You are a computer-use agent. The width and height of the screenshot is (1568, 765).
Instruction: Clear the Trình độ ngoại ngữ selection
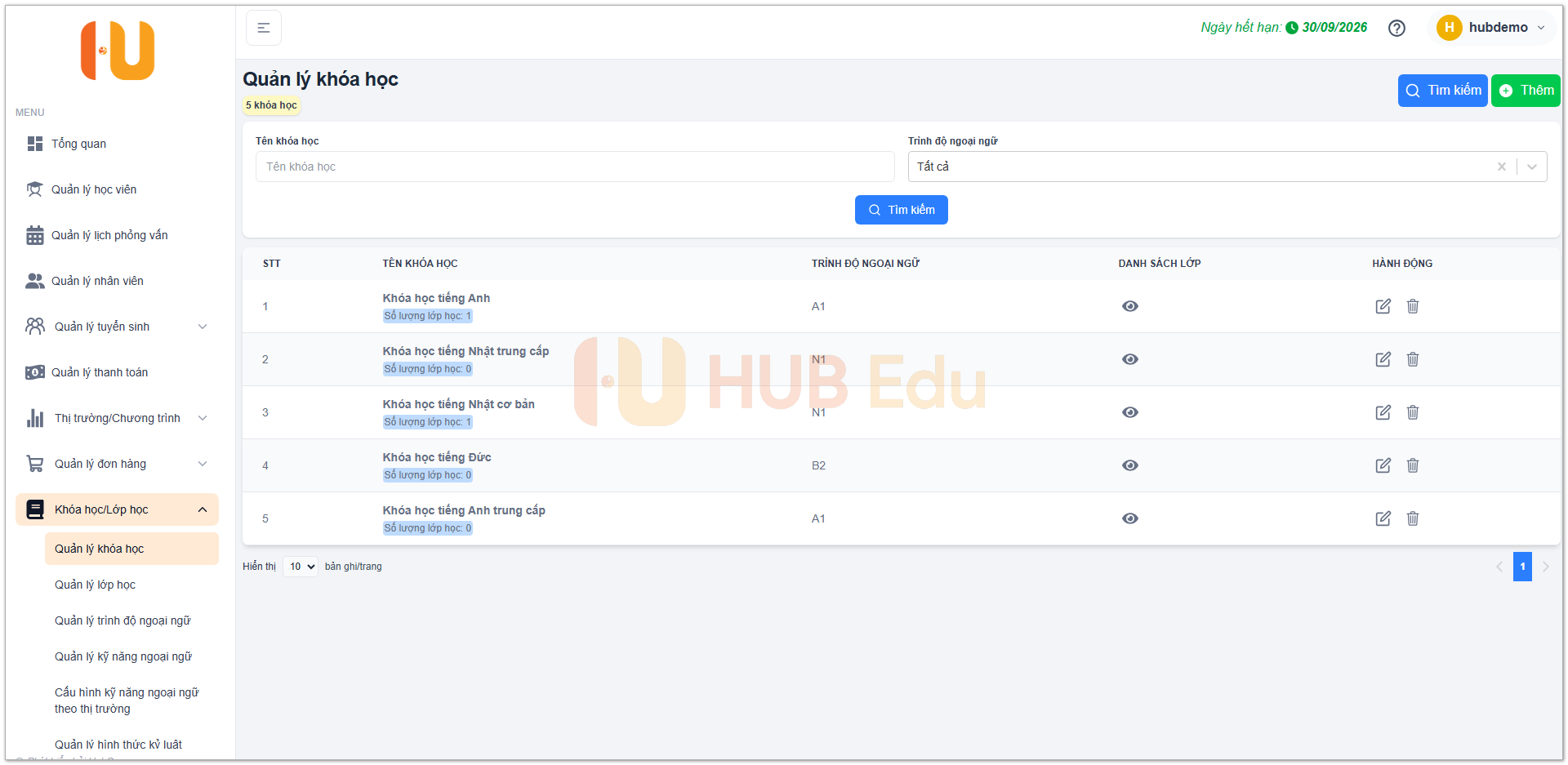pyautogui.click(x=1501, y=167)
